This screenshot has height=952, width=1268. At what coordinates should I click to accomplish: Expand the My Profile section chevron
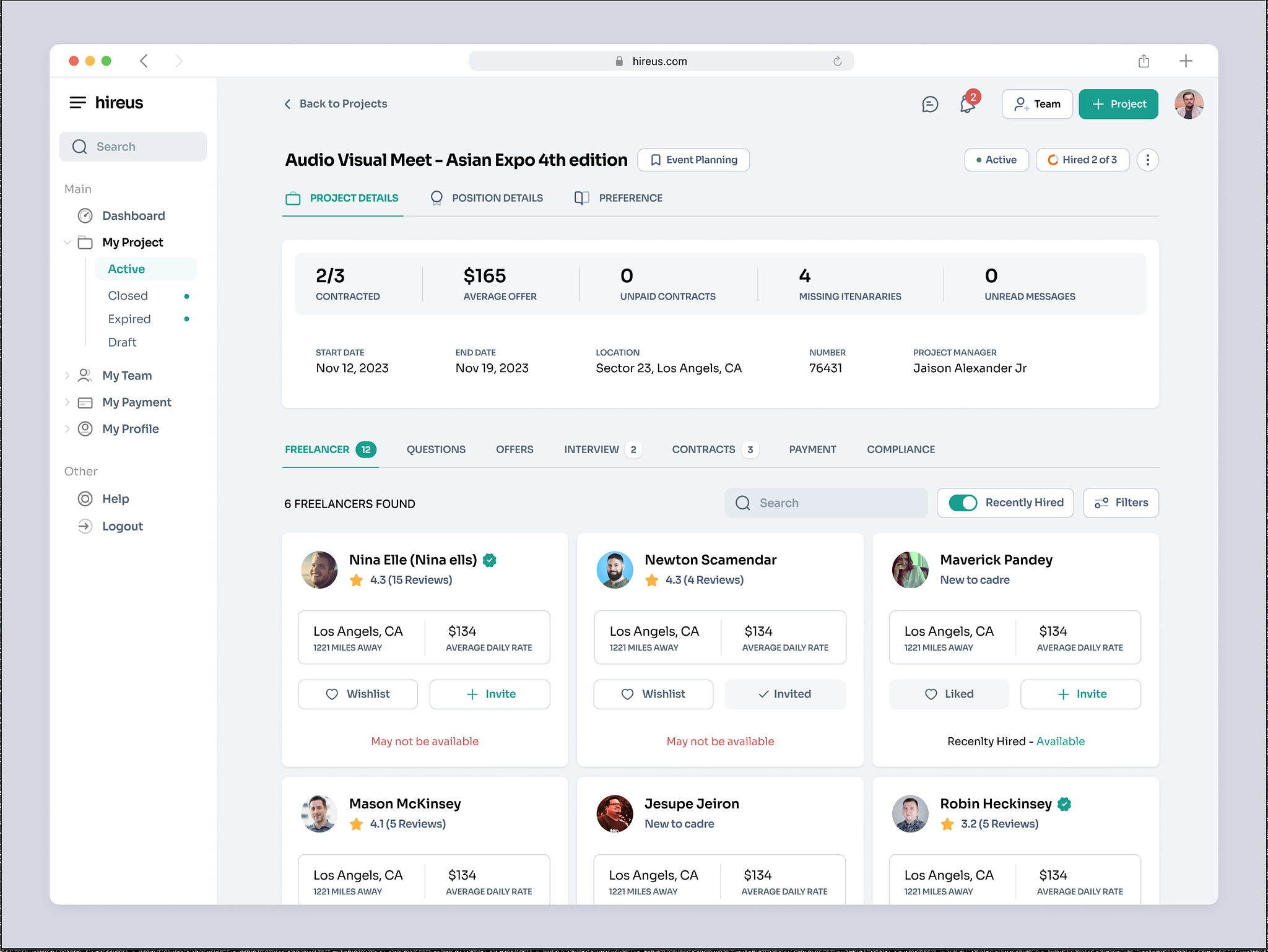tap(67, 429)
